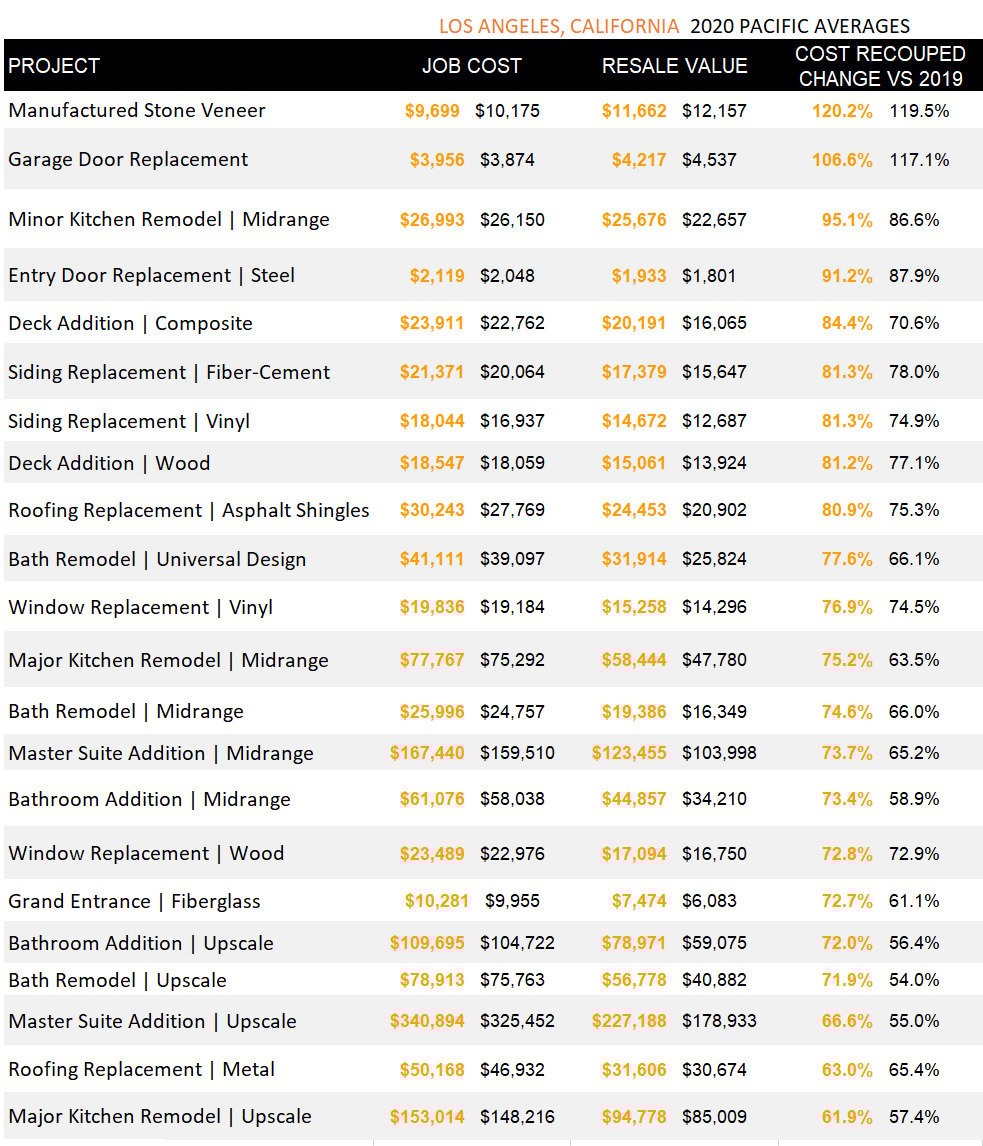This screenshot has height=1146, width=983.
Task: Click Siding Replacement | Fiber-Cement project name
Action: [169, 372]
